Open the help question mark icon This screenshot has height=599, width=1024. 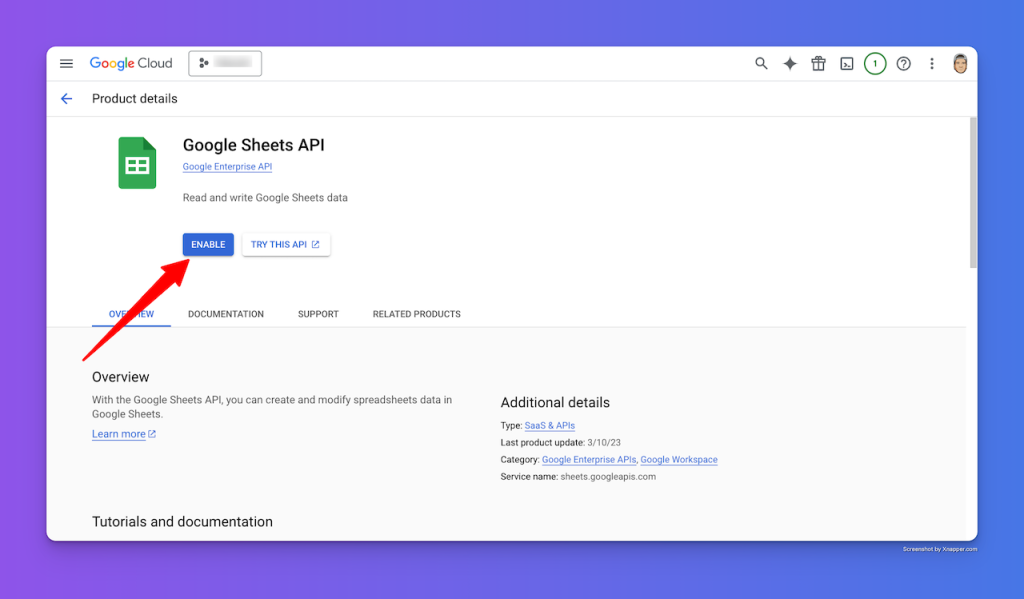coord(903,63)
